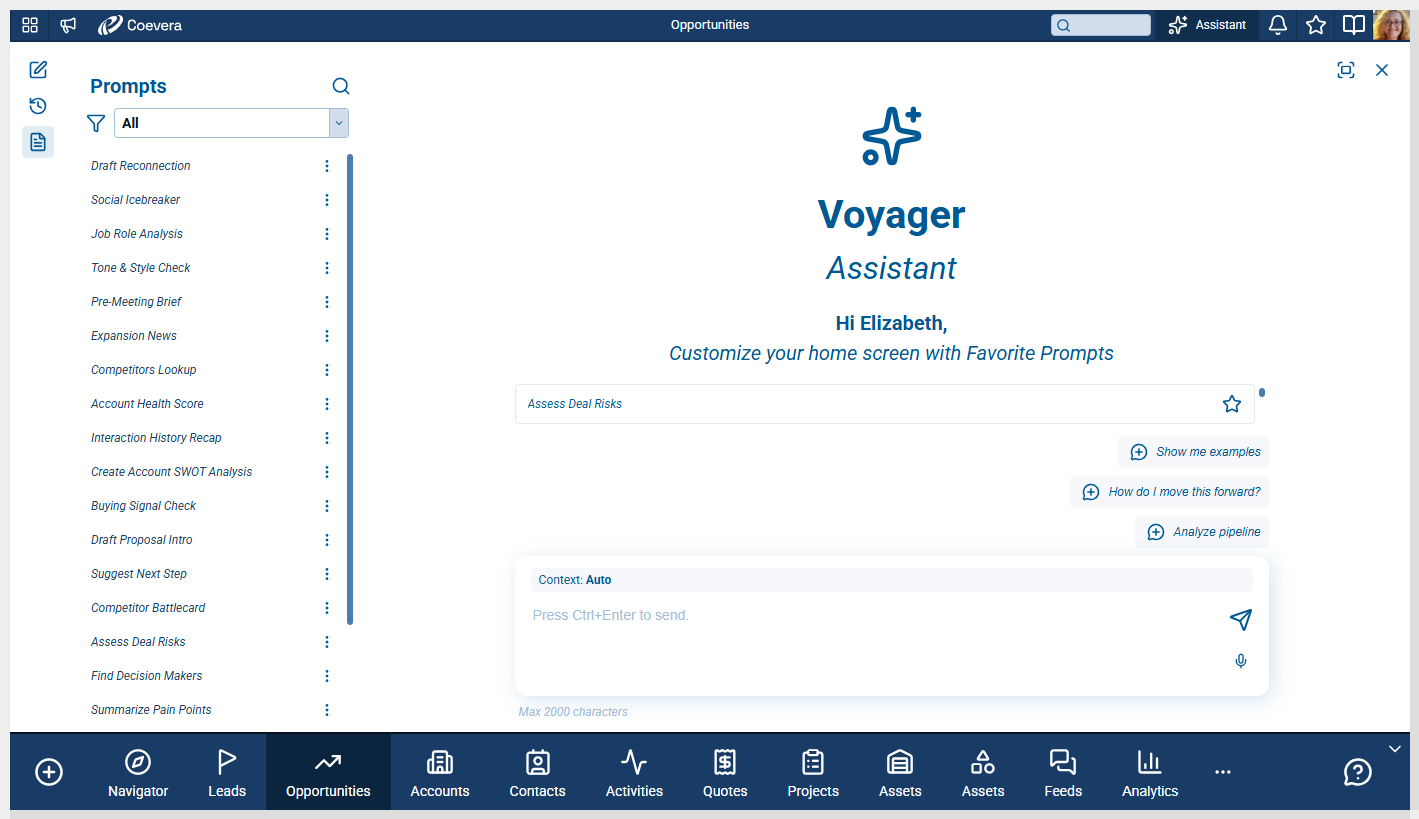Image resolution: width=1419 pixels, height=819 pixels.
Task: Open options for Job Role Analysis
Action: 327,234
